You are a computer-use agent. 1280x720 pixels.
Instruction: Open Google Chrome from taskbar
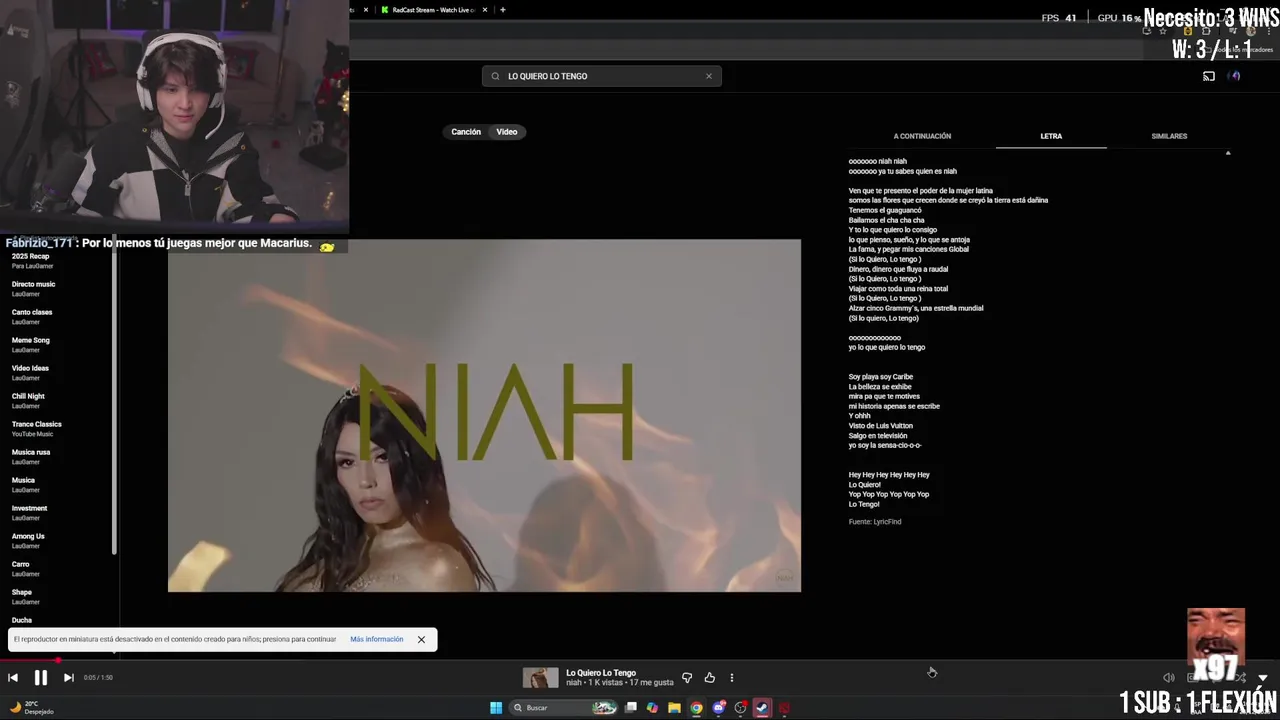[x=696, y=708]
